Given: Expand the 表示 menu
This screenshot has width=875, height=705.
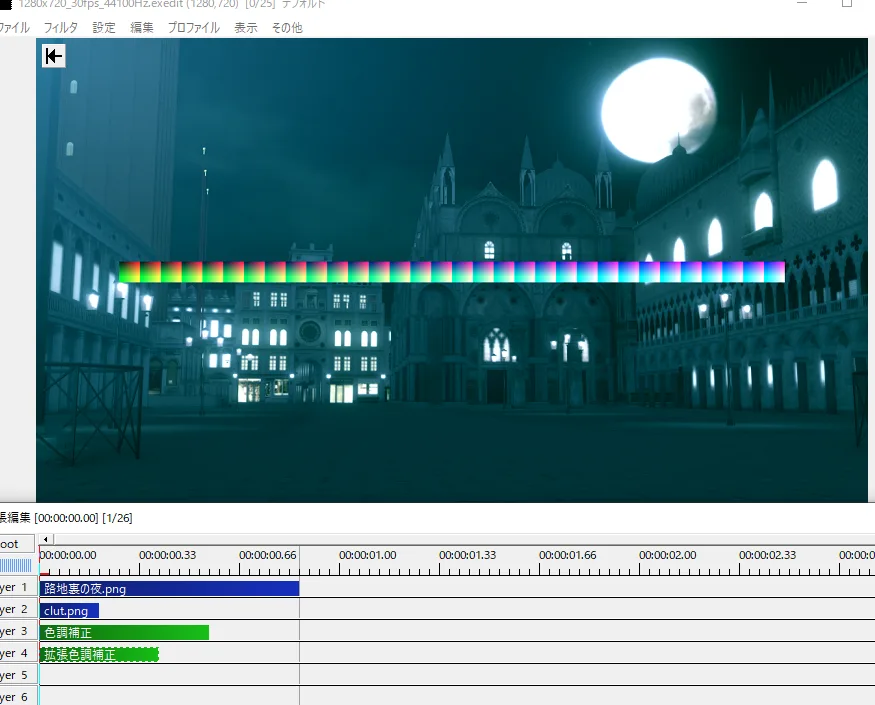Looking at the screenshot, I should tap(246, 28).
